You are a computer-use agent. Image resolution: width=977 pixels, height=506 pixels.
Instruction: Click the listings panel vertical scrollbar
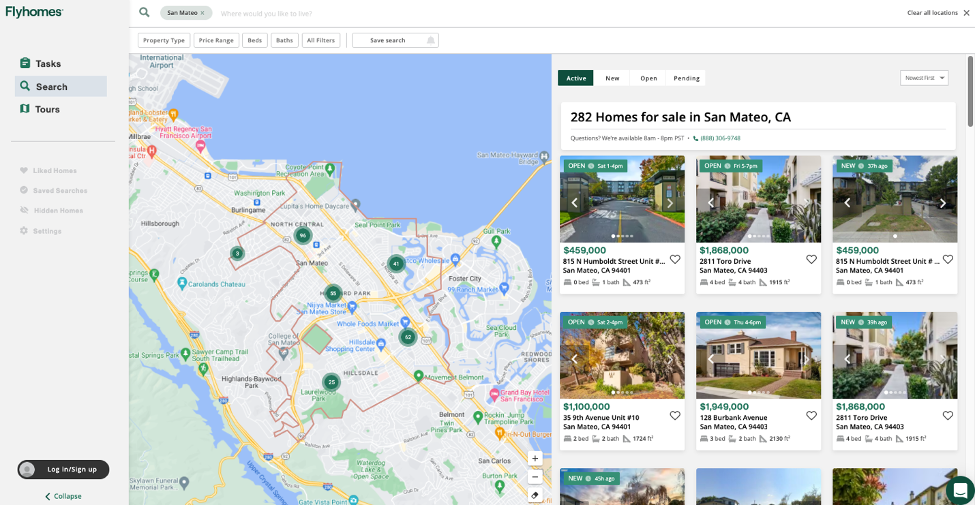970,90
